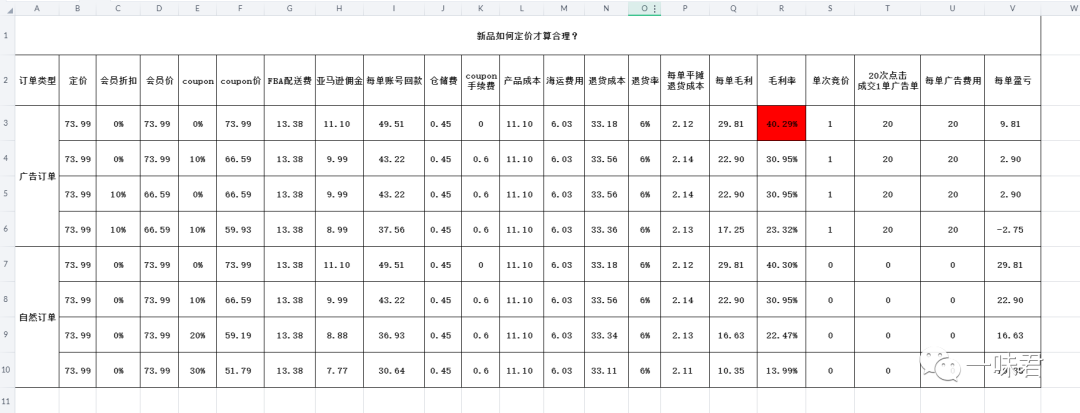Screen dimensions: 1080x413
Task: Select row 6 header number
Action: coord(7,229)
